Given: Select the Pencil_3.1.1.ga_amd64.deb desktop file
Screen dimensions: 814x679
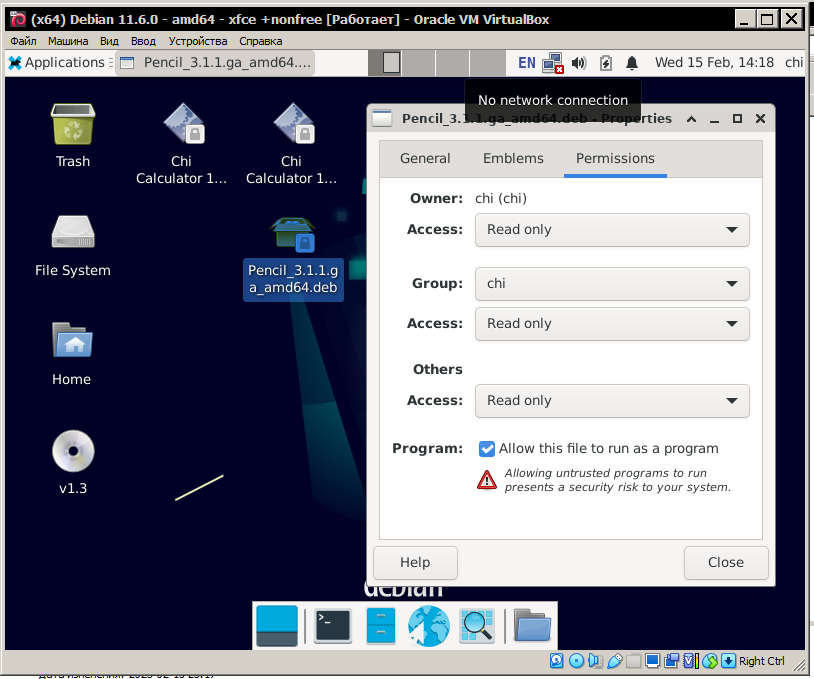Looking at the screenshot, I should (293, 260).
